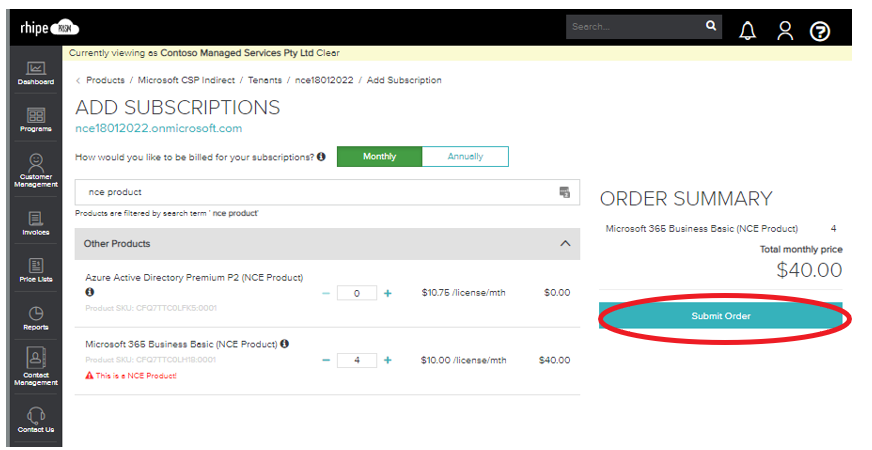This screenshot has height=450, width=872.
Task: Decrease Microsoft 365 Business Basic quantity
Action: tap(326, 360)
